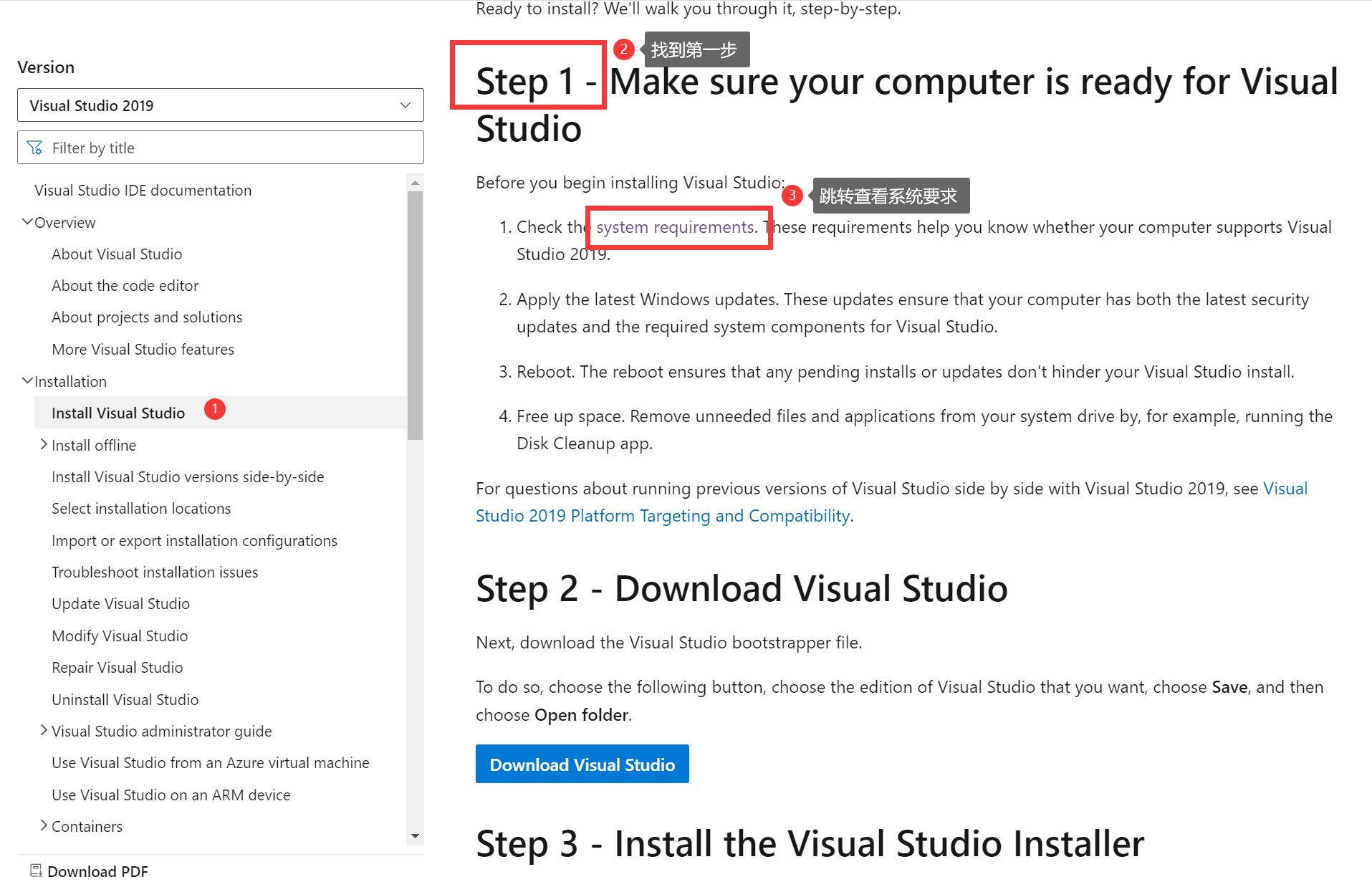Click Download PDF link
This screenshot has width=1372, height=887.
click(97, 871)
